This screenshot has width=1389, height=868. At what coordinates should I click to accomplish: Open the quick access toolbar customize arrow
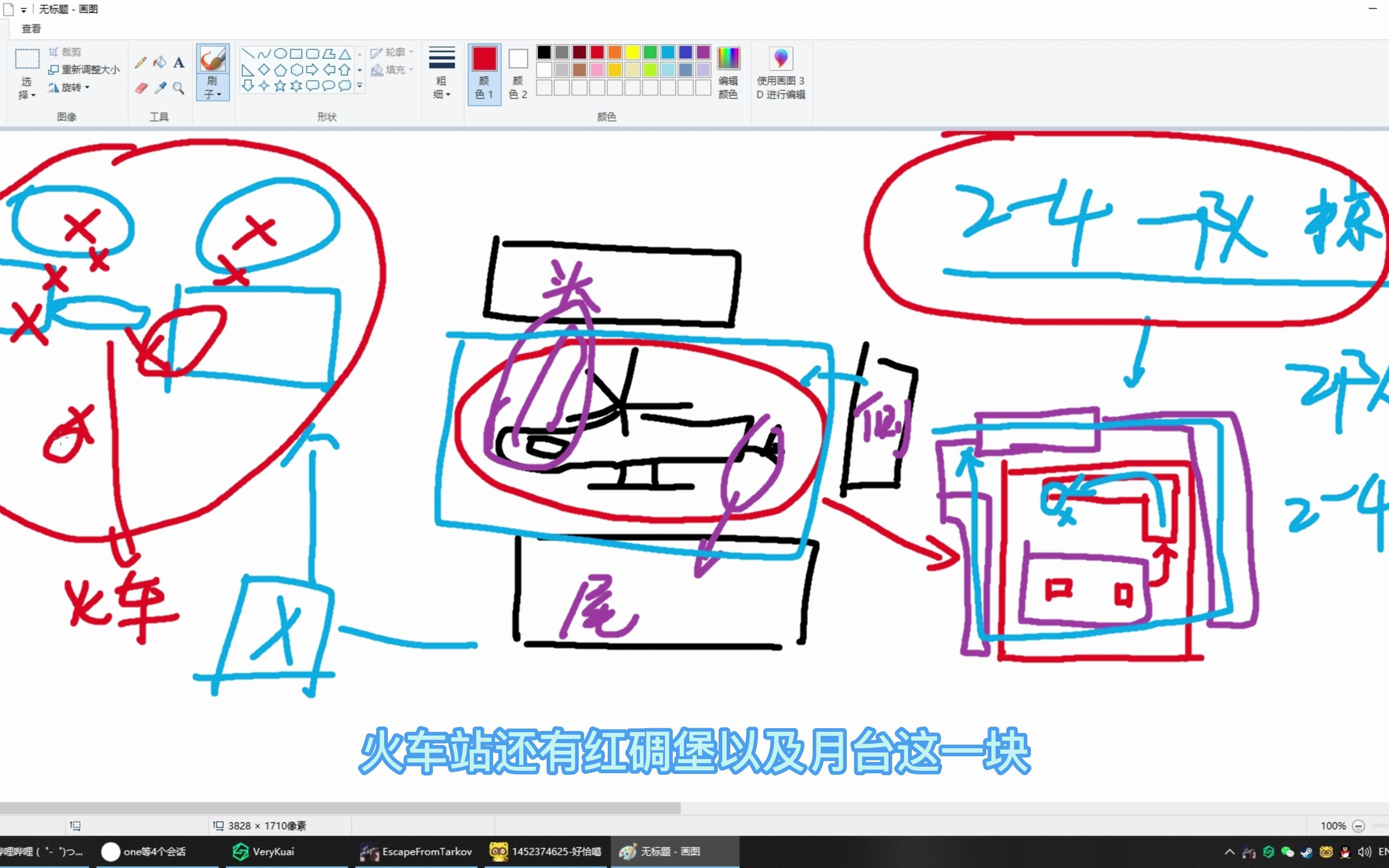point(24,10)
